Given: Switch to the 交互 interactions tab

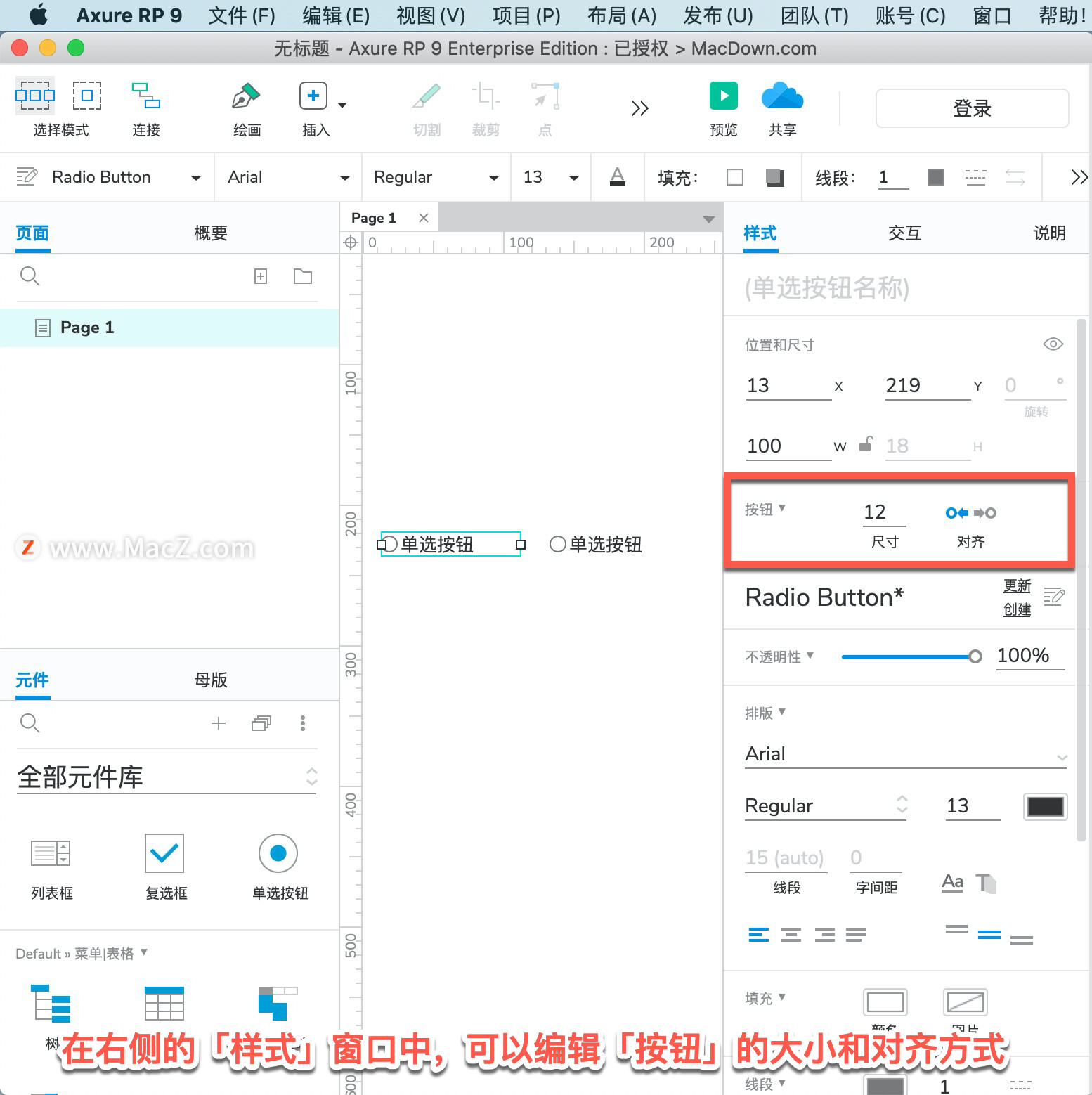Looking at the screenshot, I should point(905,233).
